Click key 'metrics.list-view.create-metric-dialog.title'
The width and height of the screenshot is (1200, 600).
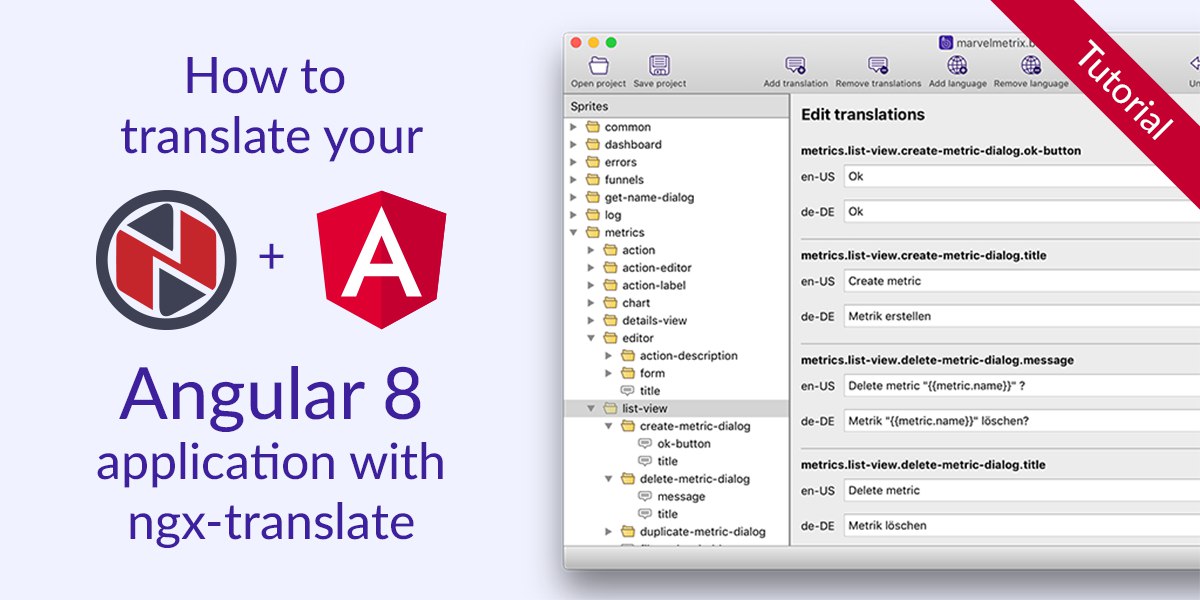coord(924,255)
